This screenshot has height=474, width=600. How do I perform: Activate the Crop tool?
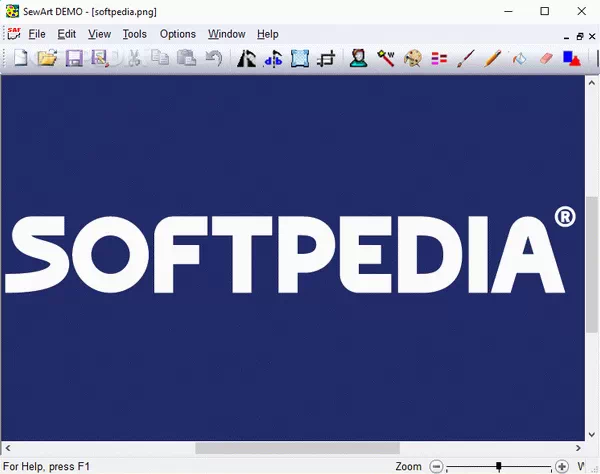(x=326, y=59)
